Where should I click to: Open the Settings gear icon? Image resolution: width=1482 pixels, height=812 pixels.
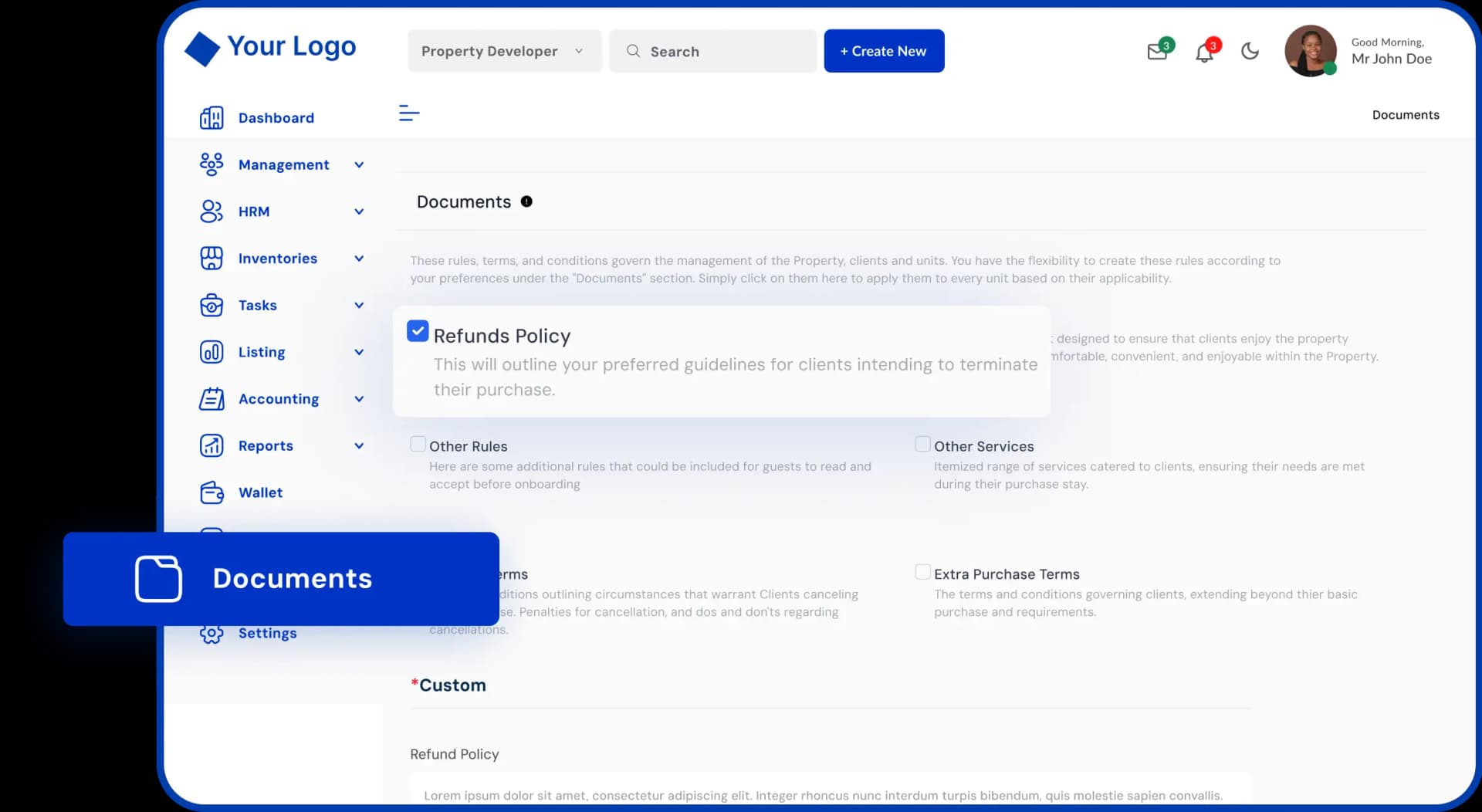[x=211, y=634]
